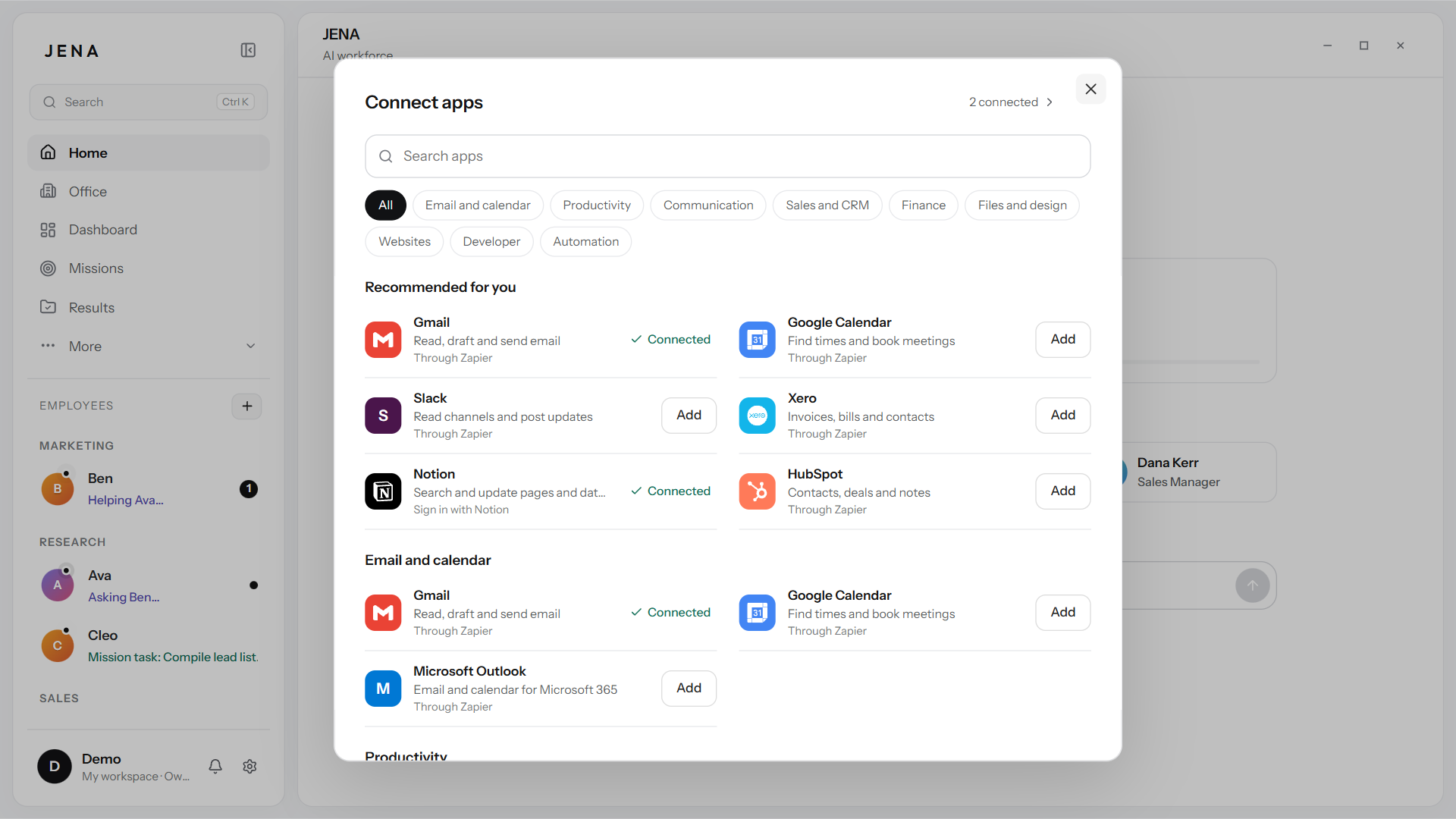Click the Microsoft Outlook app icon
Screen dimensions: 1456x819
[383, 689]
